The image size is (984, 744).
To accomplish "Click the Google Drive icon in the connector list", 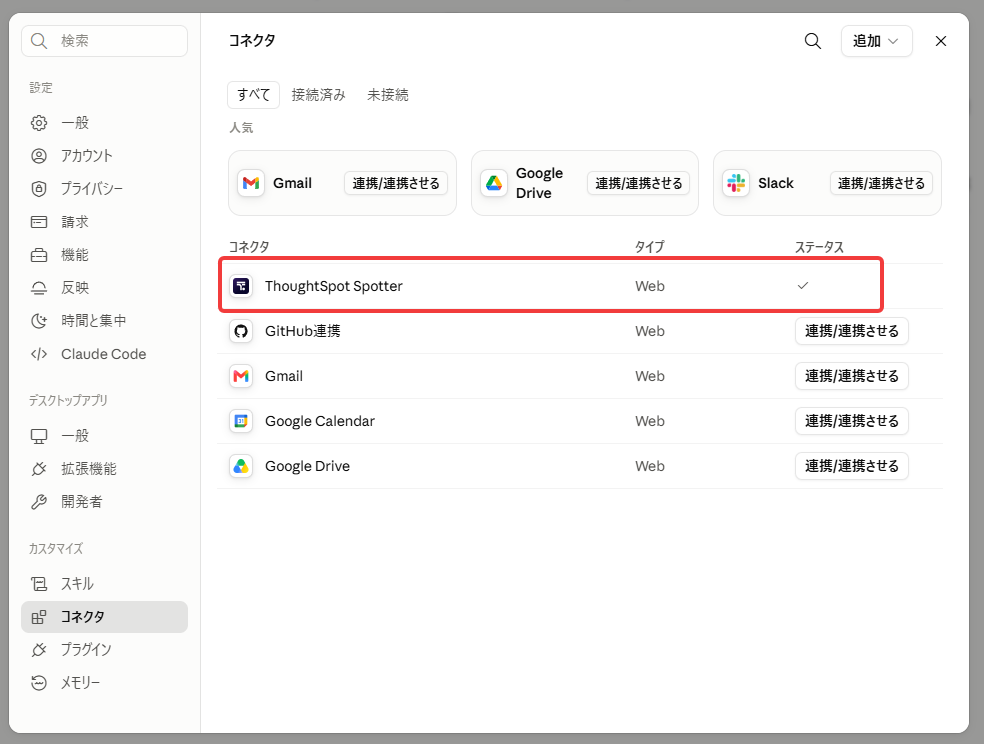I will (x=241, y=466).
